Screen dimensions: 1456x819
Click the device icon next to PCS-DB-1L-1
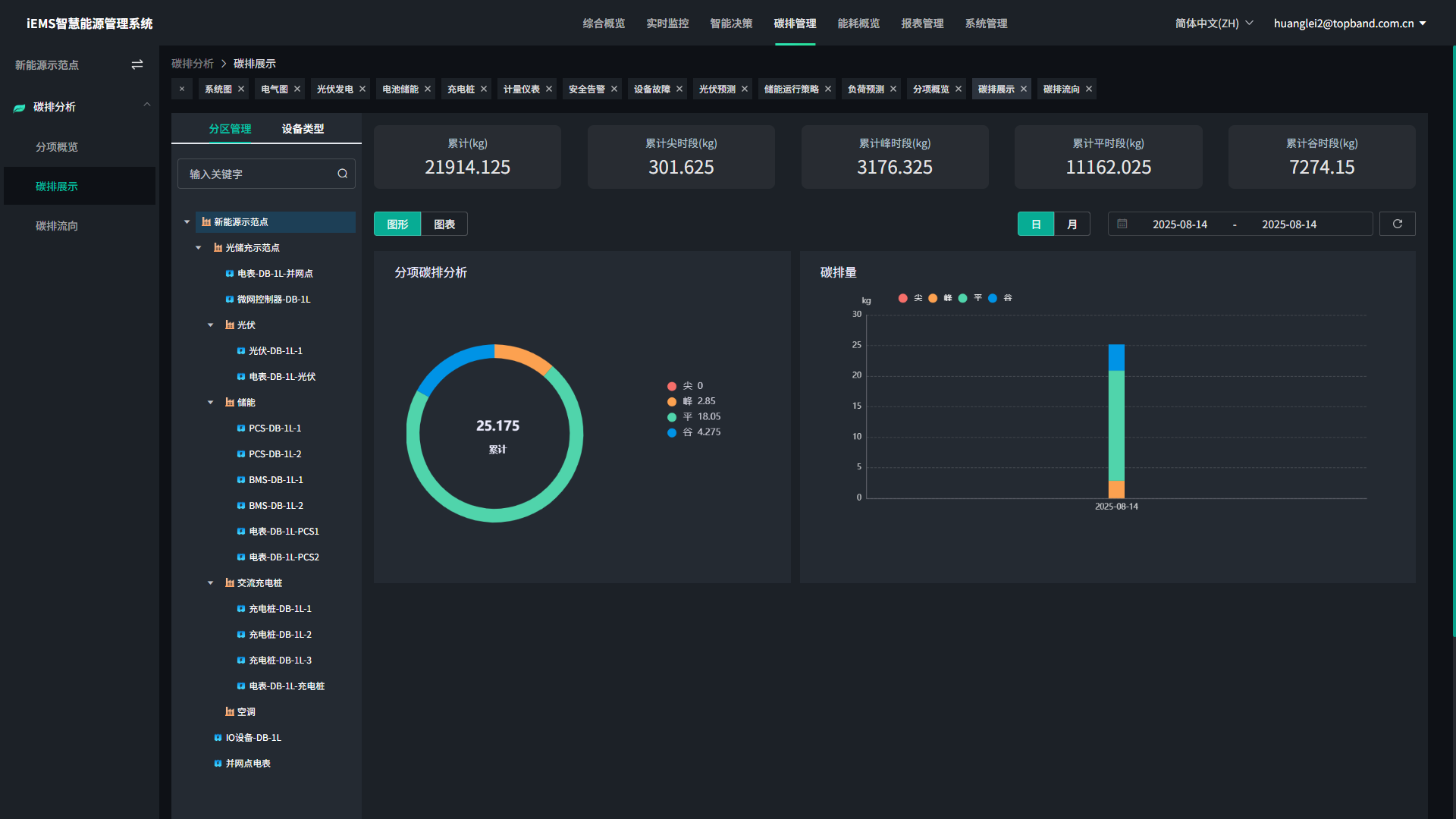coord(240,428)
